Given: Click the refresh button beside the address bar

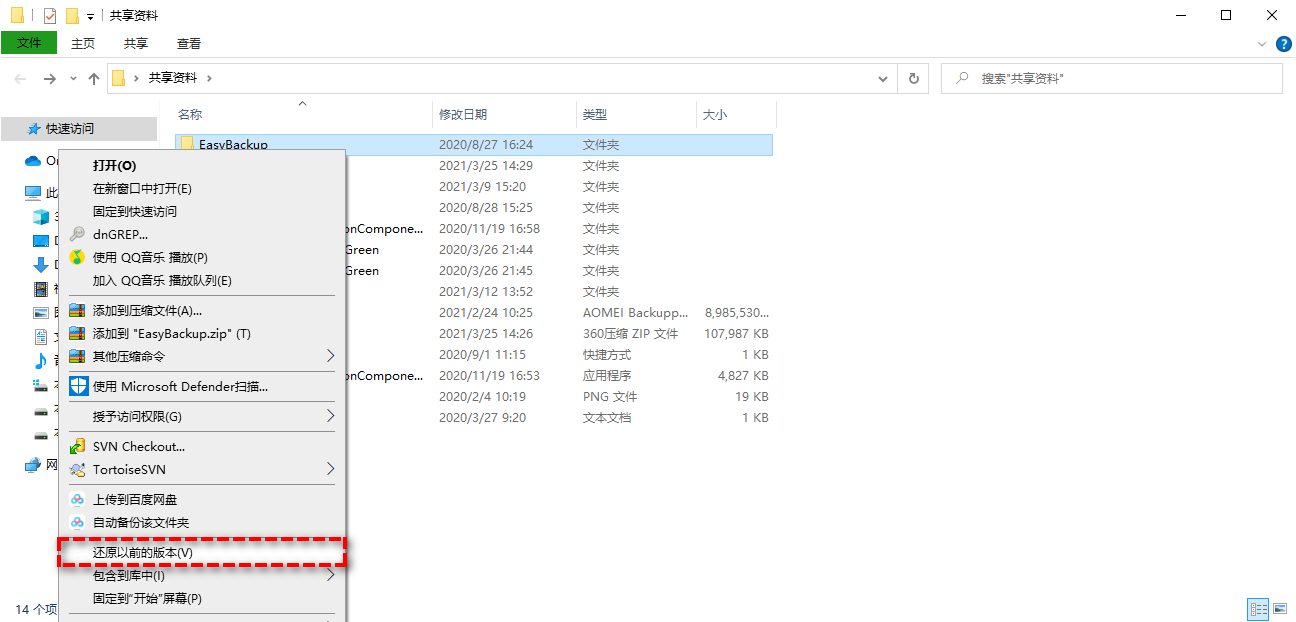Looking at the screenshot, I should (x=912, y=77).
